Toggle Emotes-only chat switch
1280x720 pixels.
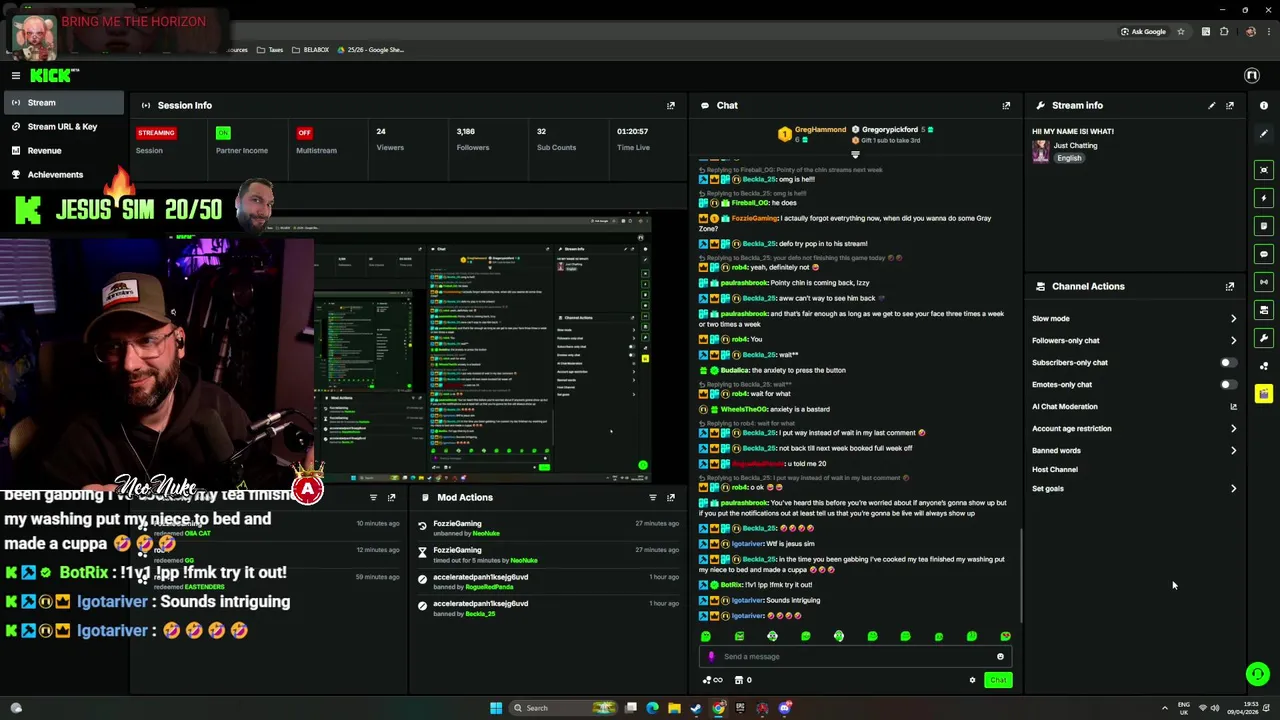click(x=1228, y=385)
